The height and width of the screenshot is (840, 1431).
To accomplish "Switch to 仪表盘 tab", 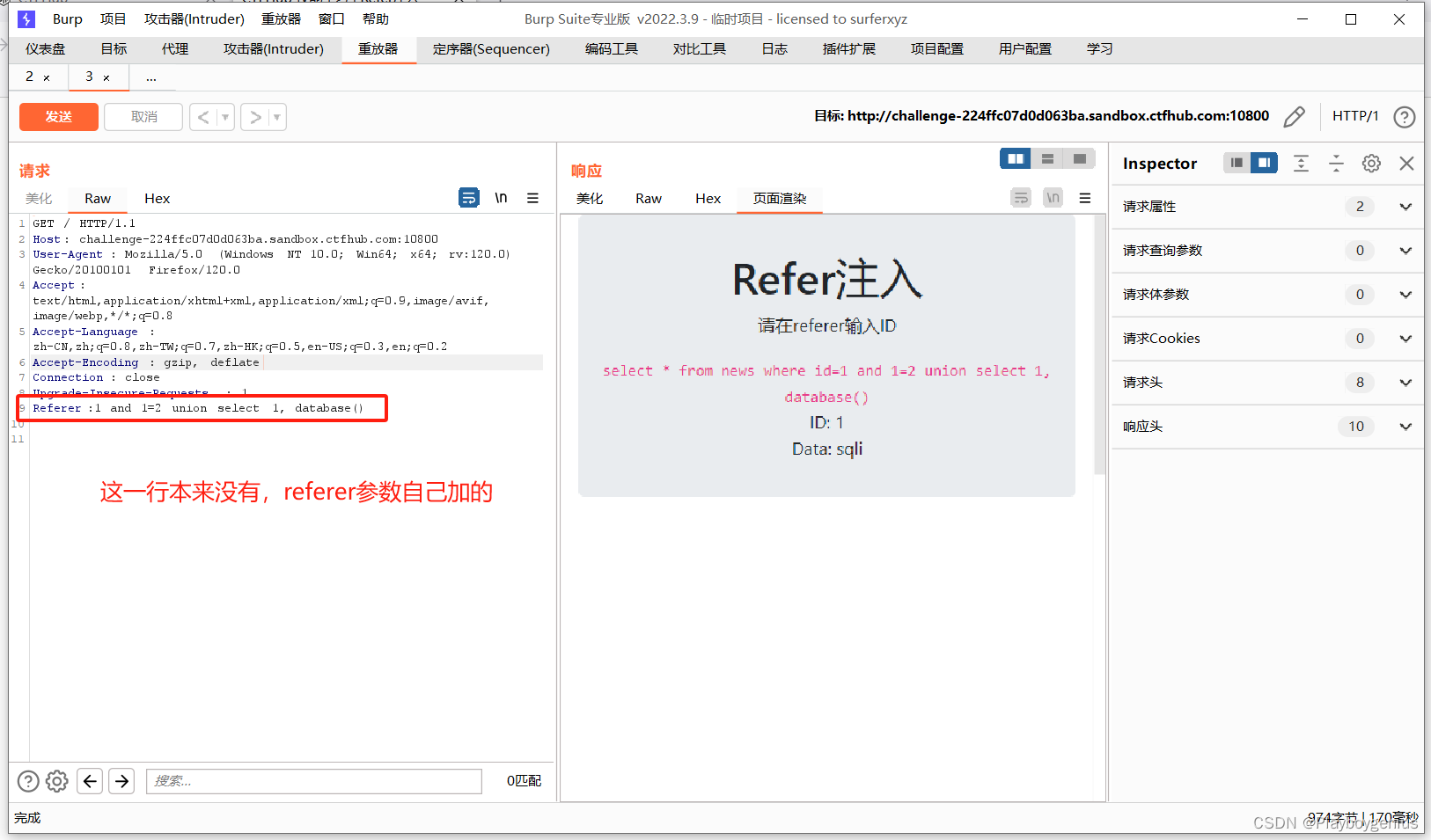I will 46,49.
